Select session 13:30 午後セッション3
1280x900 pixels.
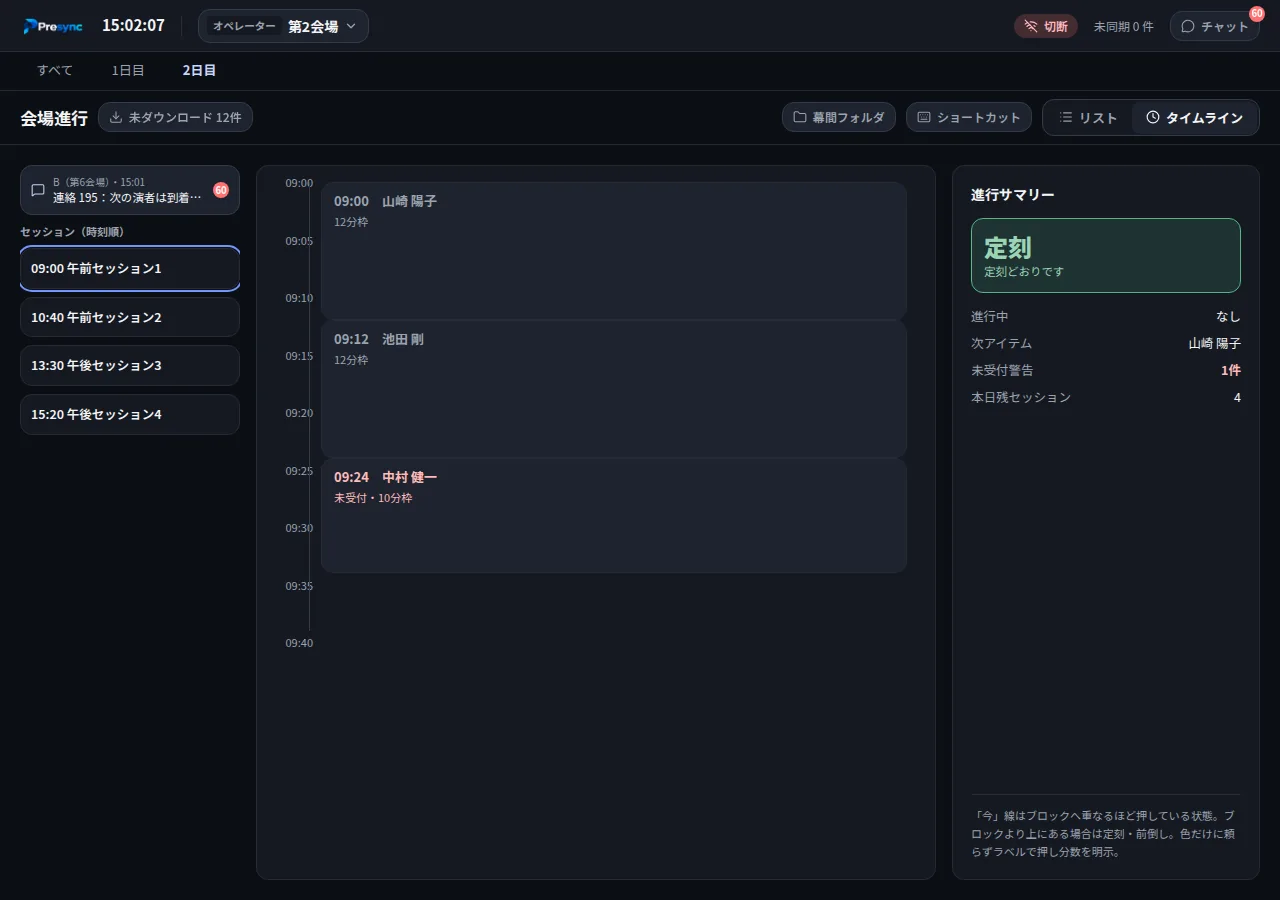130,365
